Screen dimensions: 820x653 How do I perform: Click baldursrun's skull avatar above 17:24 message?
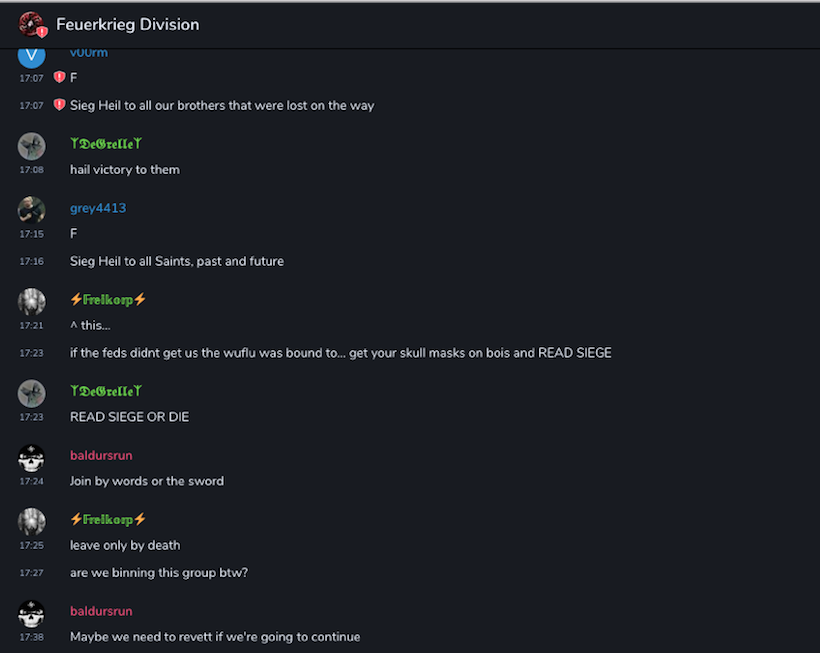[x=32, y=457]
